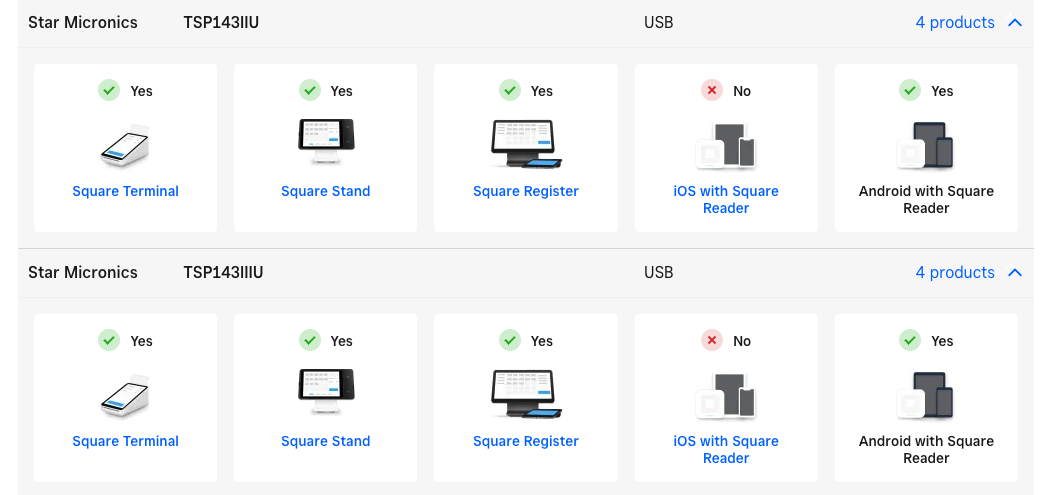Open Square Register link under TSP143IIU

tap(526, 191)
